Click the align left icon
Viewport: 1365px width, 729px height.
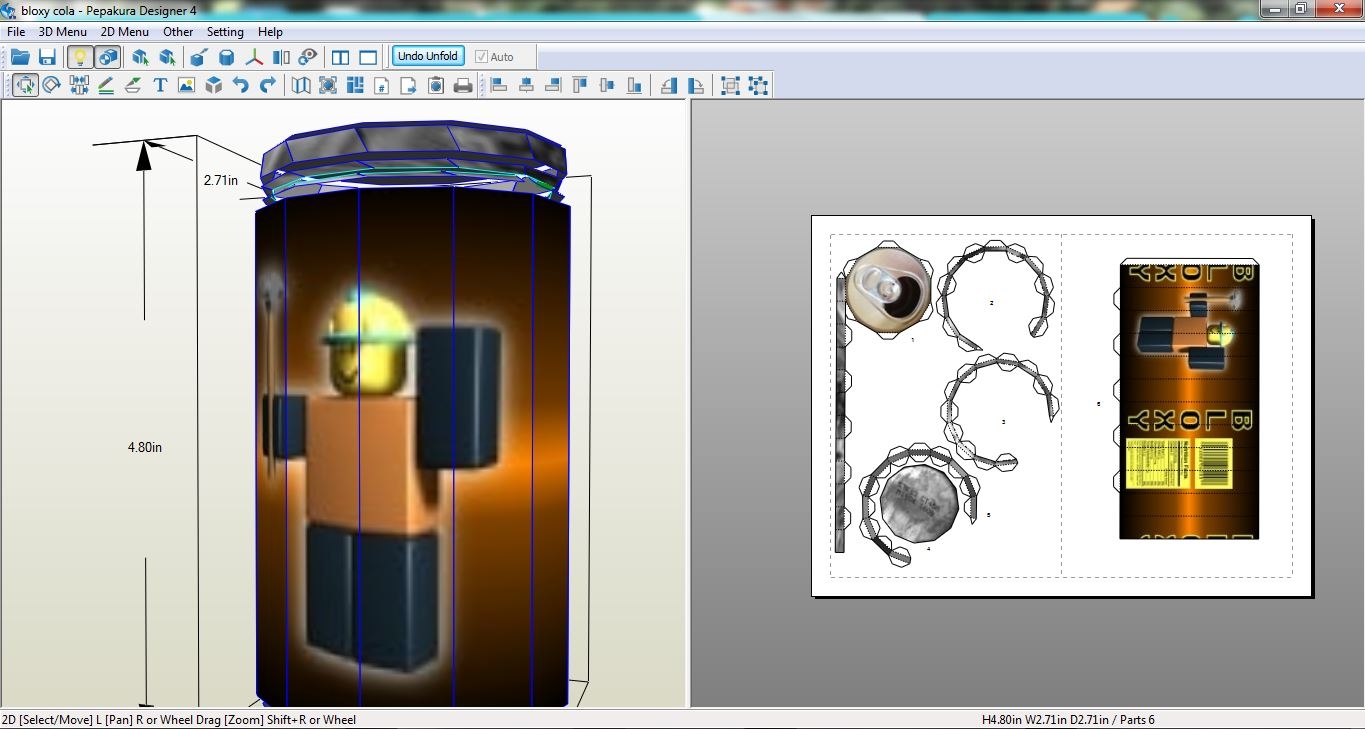pos(499,86)
